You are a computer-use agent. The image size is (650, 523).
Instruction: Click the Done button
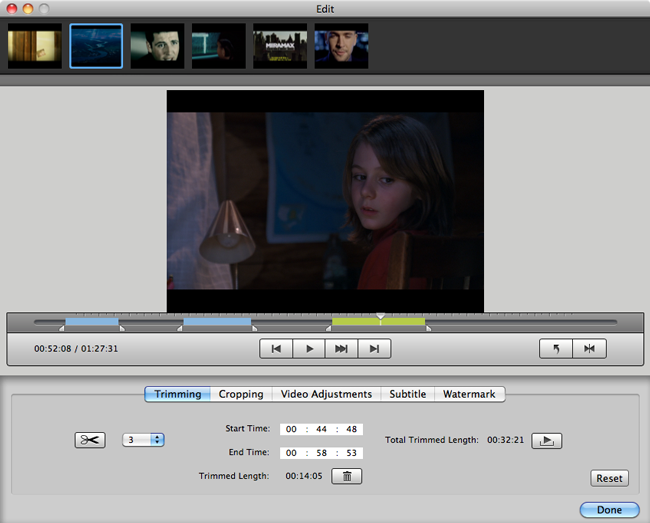pyautogui.click(x=609, y=510)
